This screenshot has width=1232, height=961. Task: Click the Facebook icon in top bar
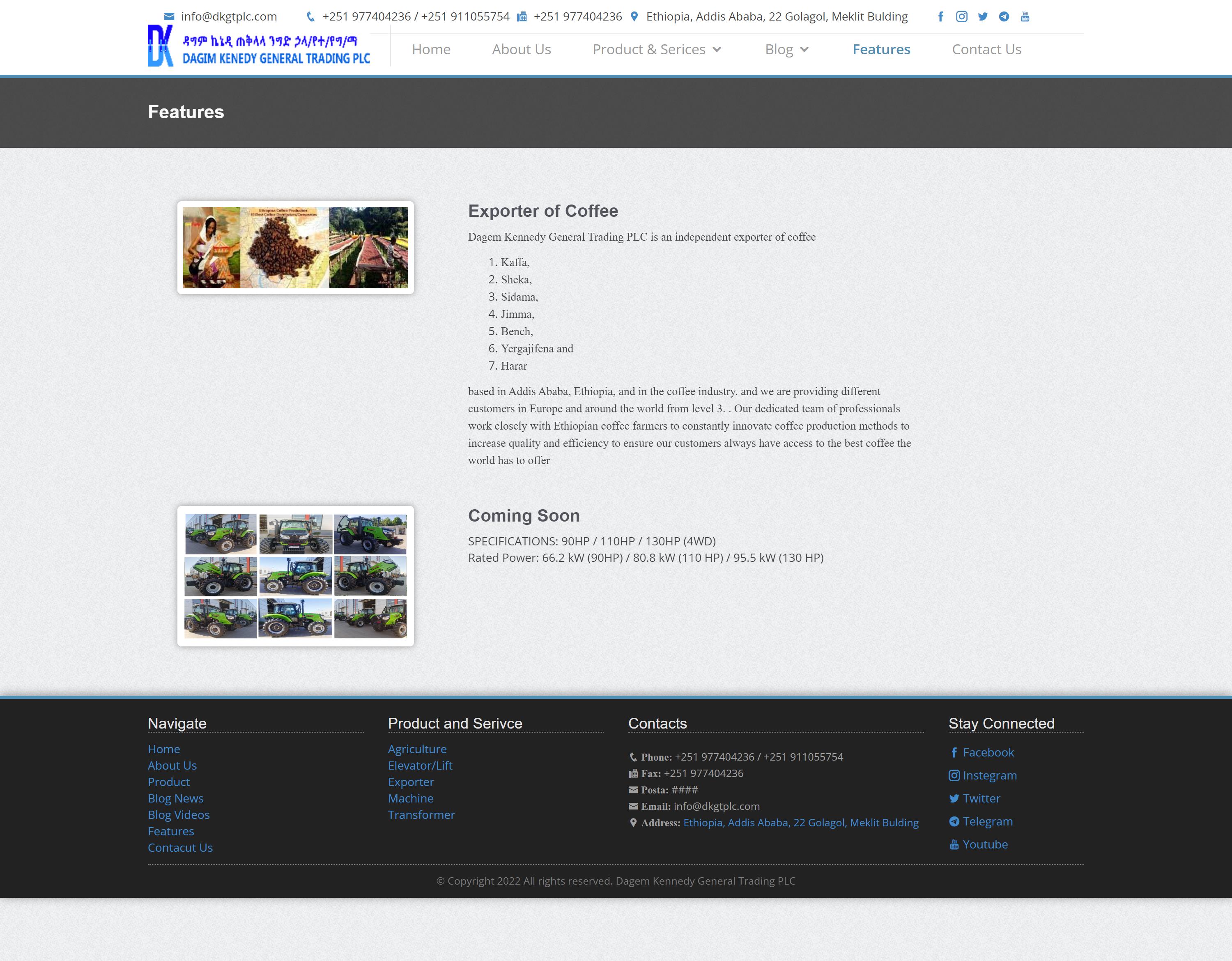pos(940,16)
